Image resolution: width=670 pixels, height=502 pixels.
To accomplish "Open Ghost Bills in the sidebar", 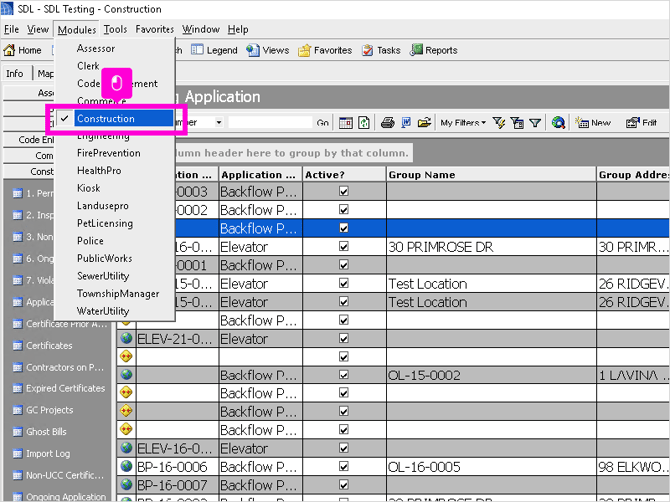I will 46,432.
